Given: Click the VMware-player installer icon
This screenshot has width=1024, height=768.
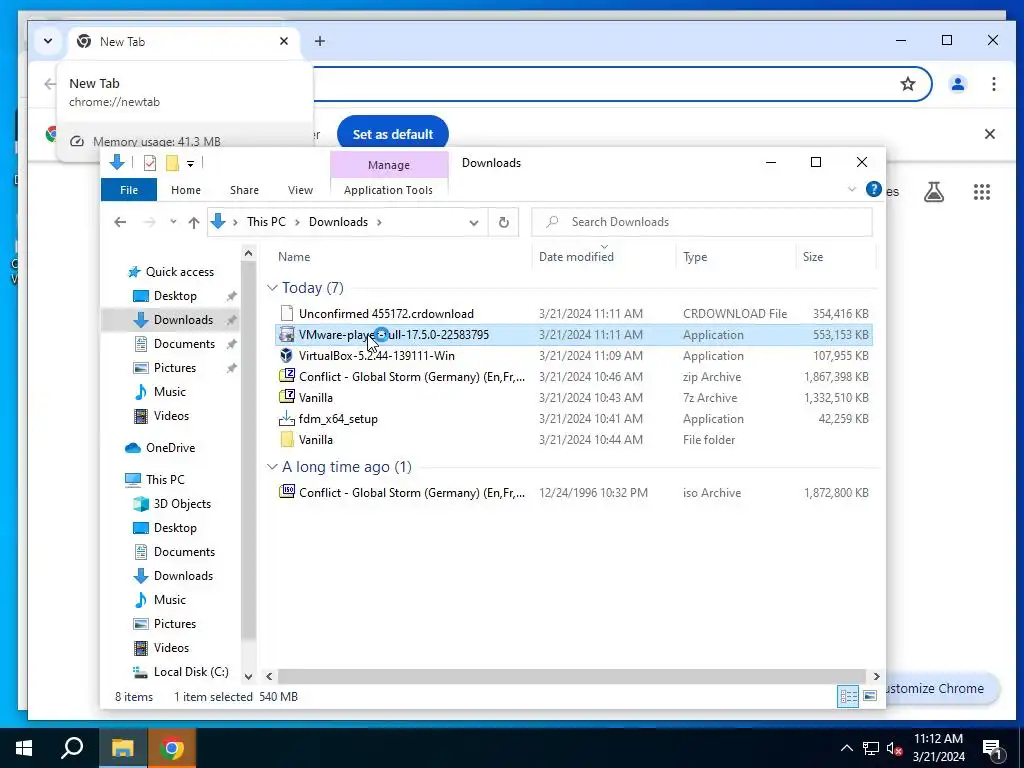Looking at the screenshot, I should 287,334.
